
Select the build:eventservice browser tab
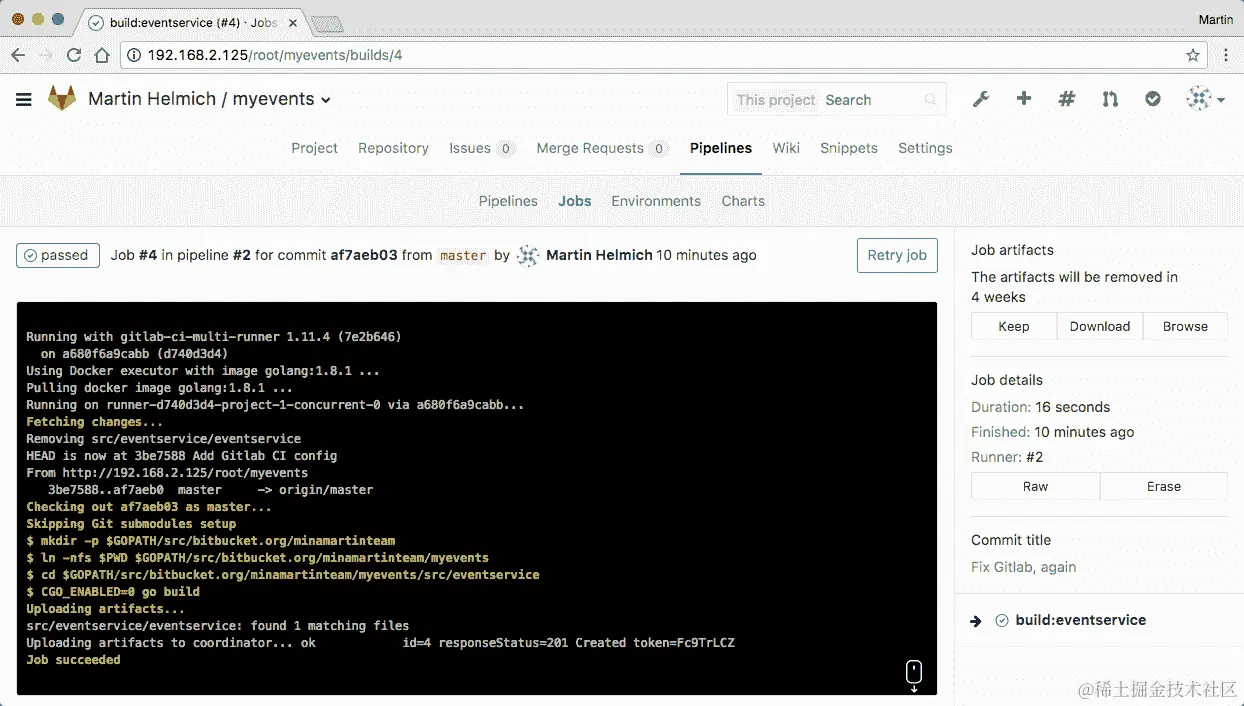(191, 22)
